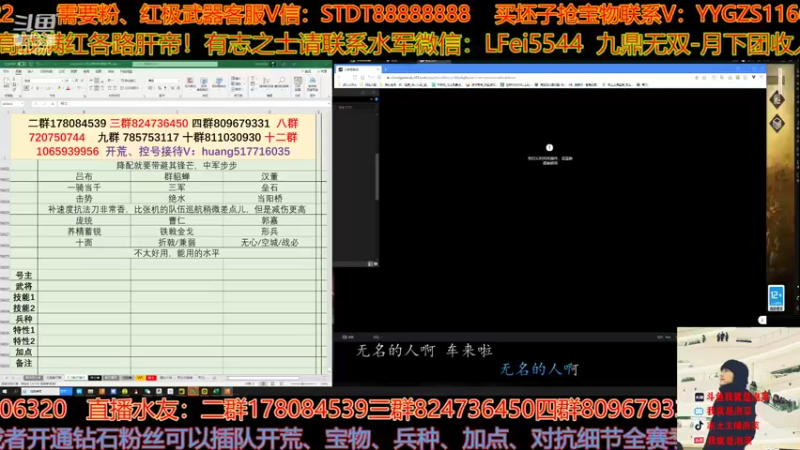Image resolution: width=800 pixels, height=450 pixels.
Task: Click cell containing 曹仁
Action: tap(177, 220)
